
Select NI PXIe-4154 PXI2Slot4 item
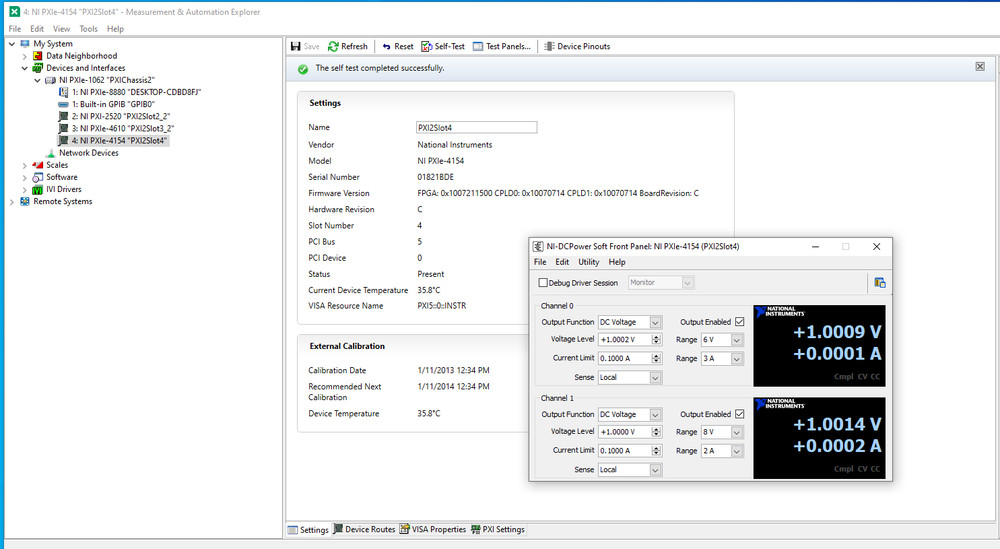pos(119,141)
